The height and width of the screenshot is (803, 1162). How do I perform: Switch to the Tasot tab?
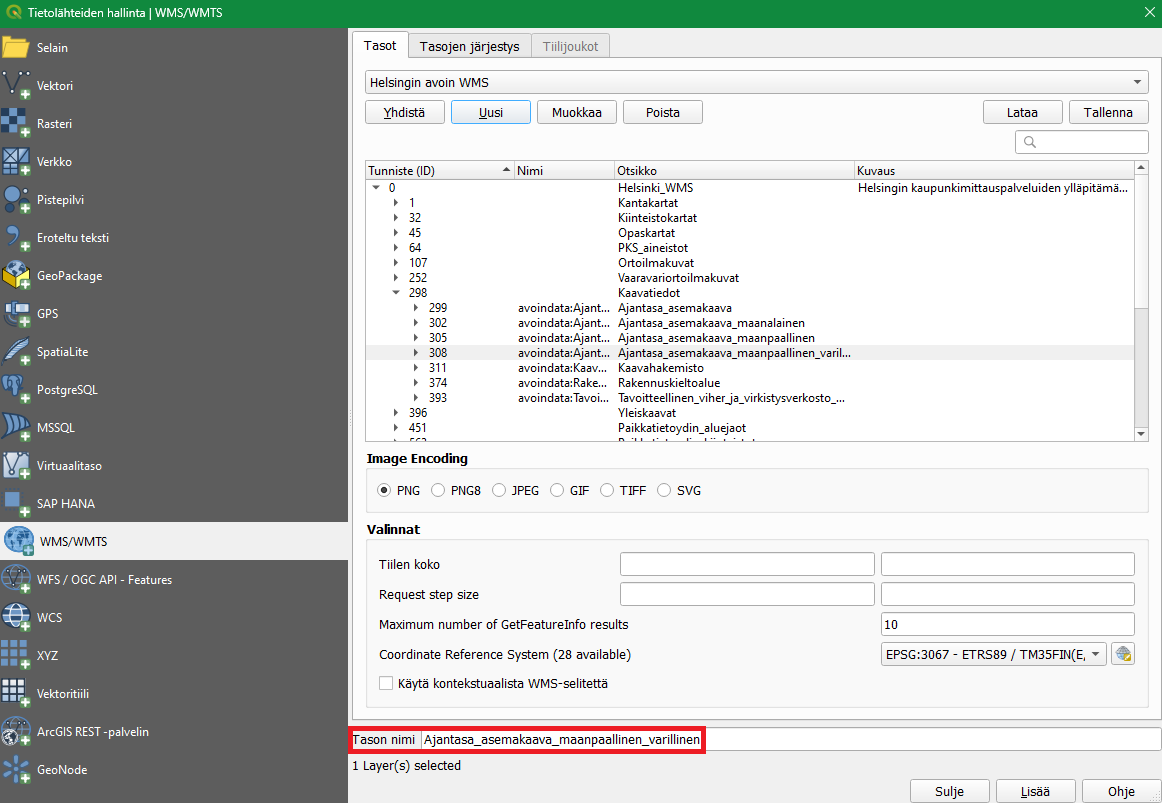coord(380,46)
